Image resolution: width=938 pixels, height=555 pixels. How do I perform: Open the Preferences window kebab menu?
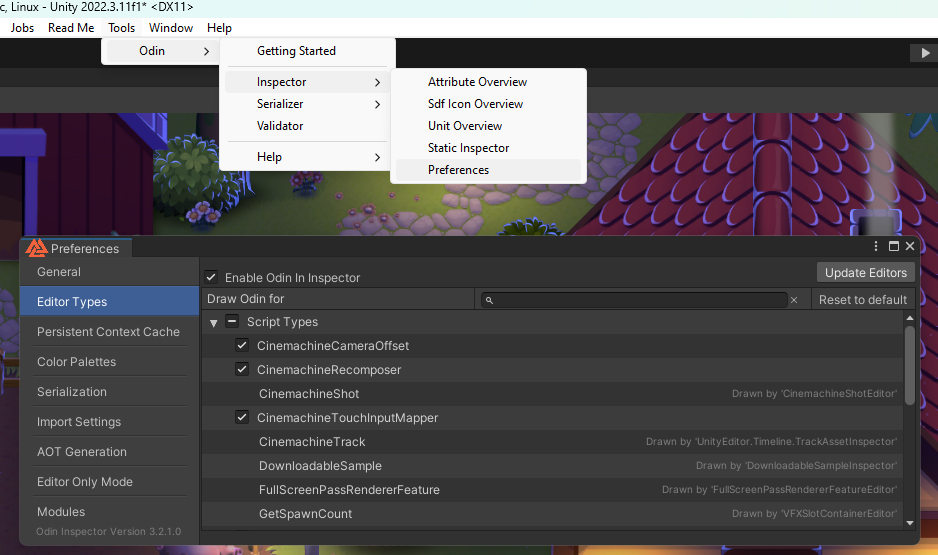pos(877,246)
